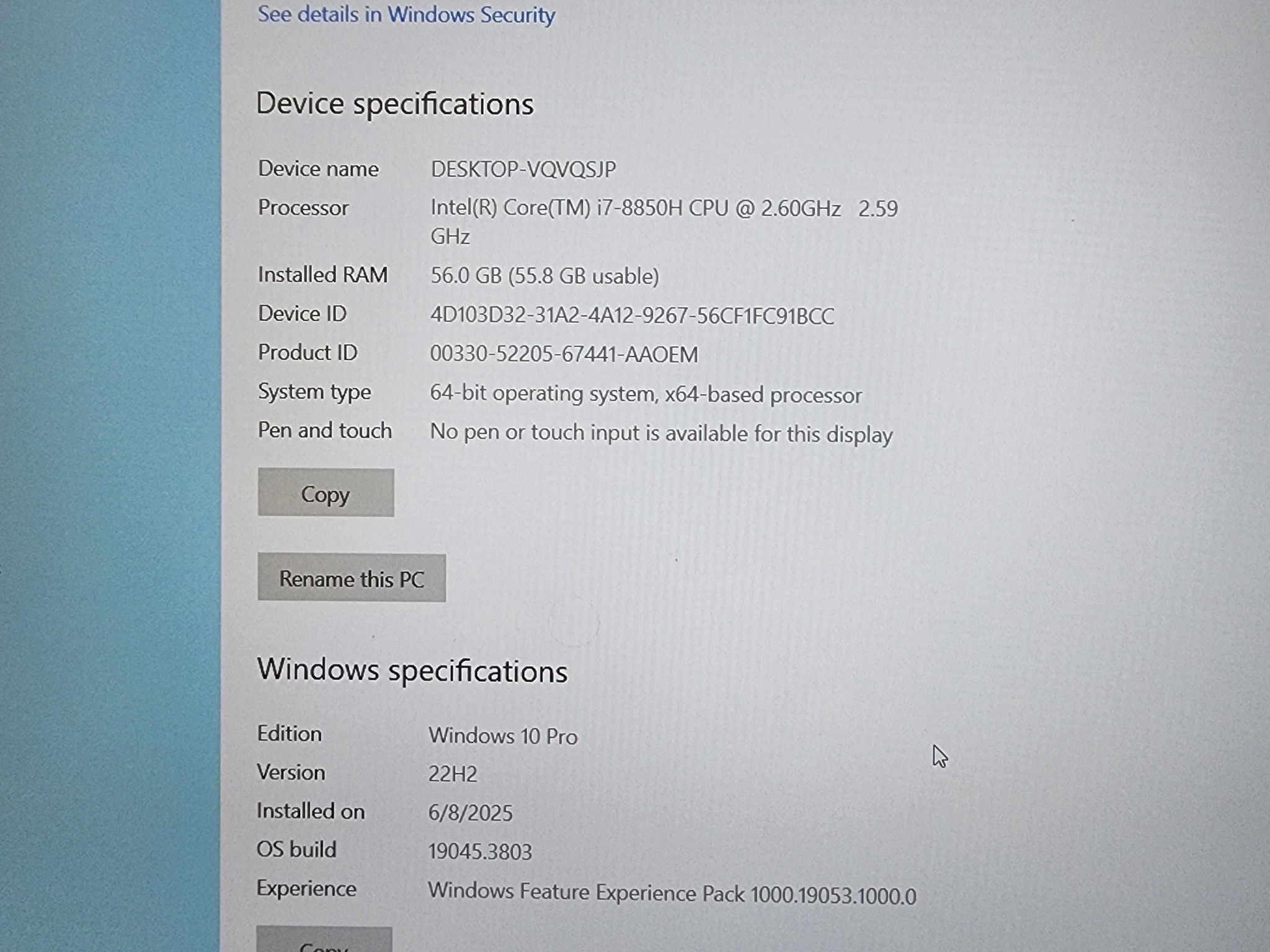1270x952 pixels.
Task: Click the Version value 22H2
Action: (453, 774)
